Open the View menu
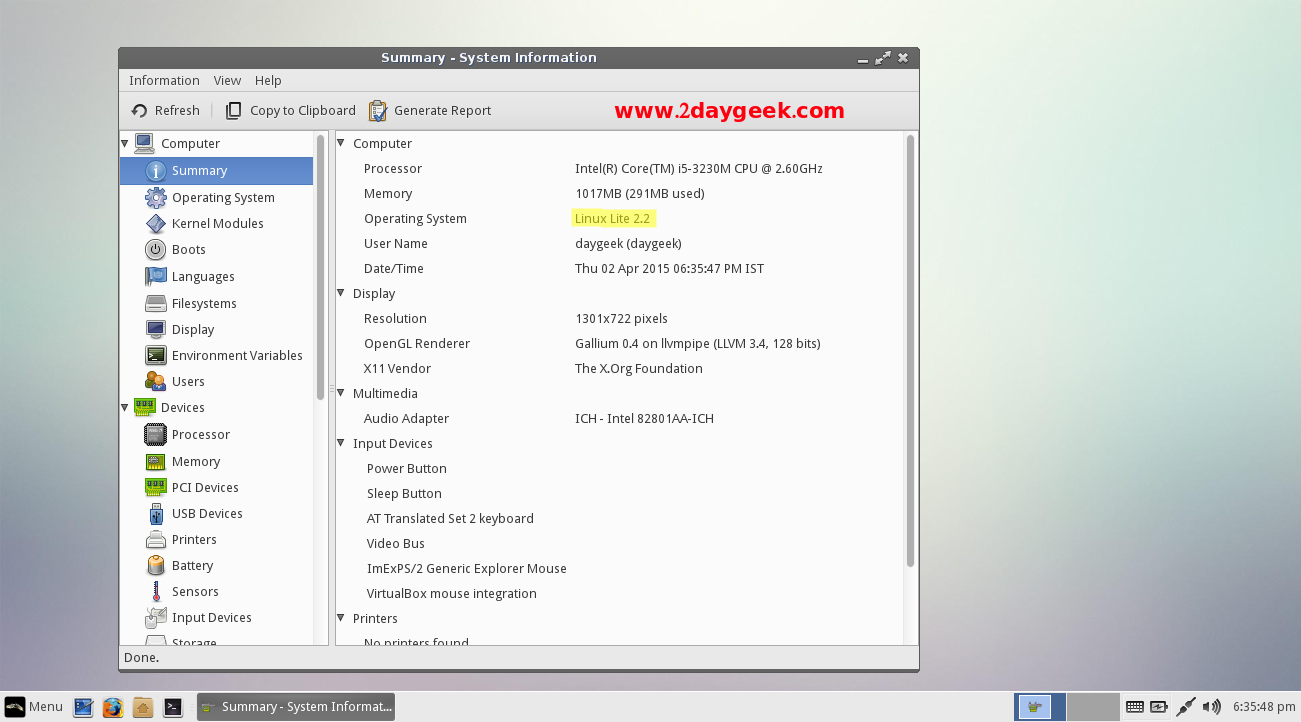This screenshot has width=1301, height=722. 227,81
